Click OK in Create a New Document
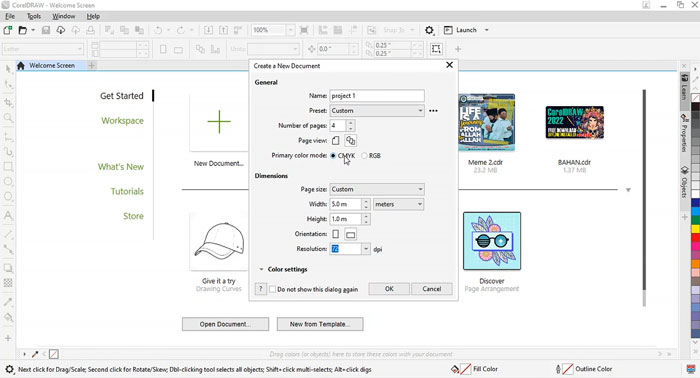The image size is (700, 378). coord(389,289)
